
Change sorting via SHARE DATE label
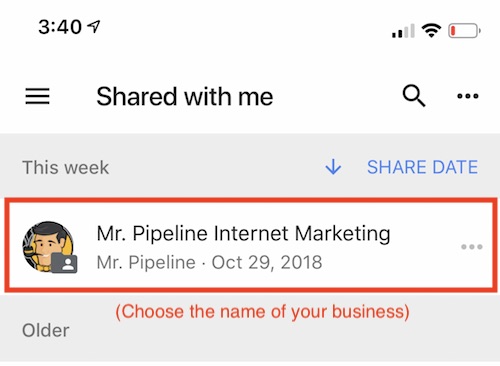coord(422,167)
